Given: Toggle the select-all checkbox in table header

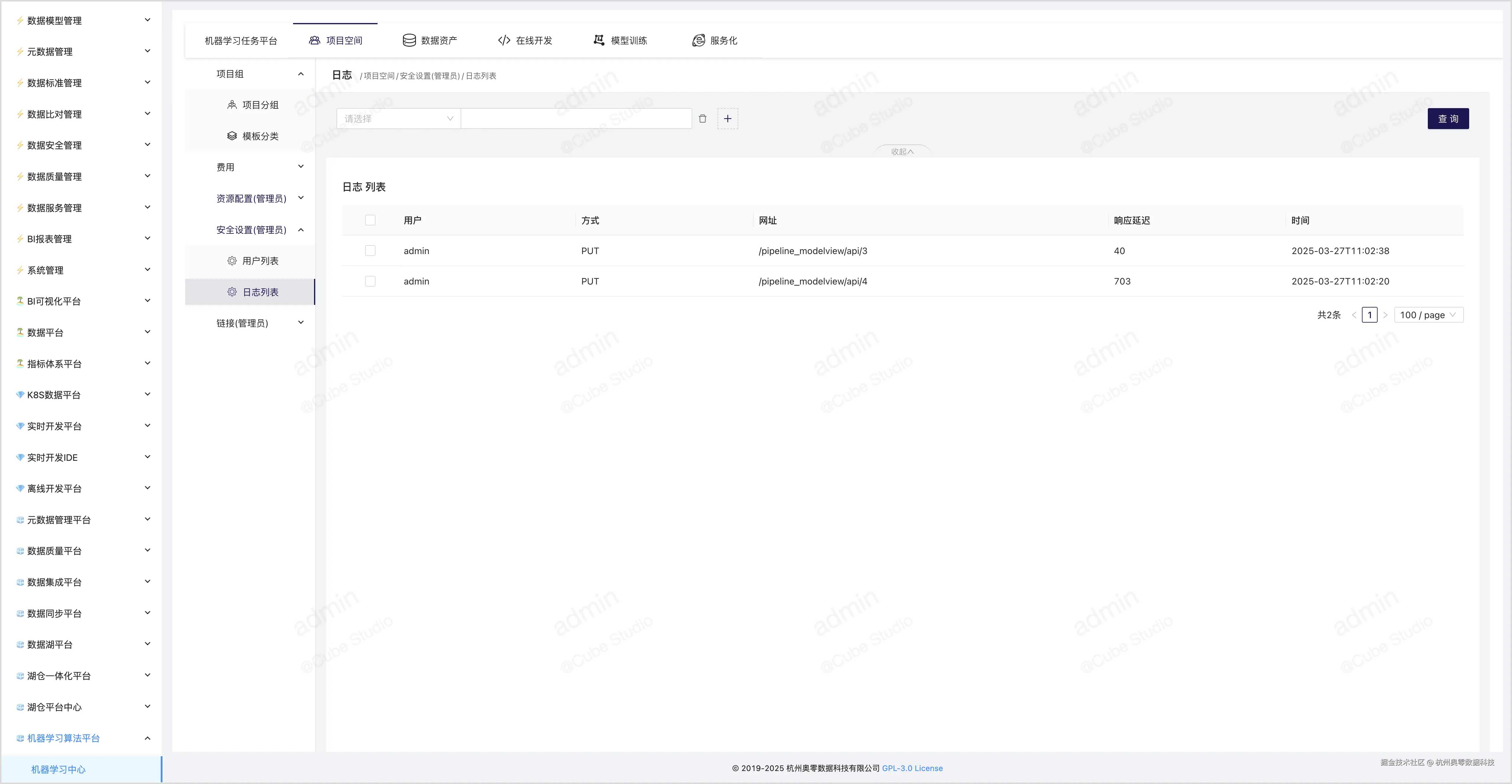Looking at the screenshot, I should point(370,220).
